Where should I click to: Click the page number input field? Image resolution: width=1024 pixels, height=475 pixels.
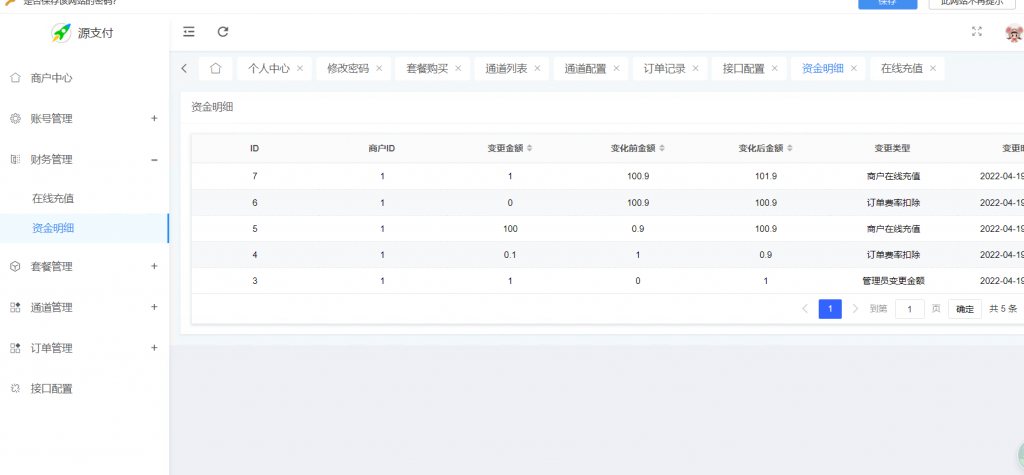pyautogui.click(x=909, y=309)
